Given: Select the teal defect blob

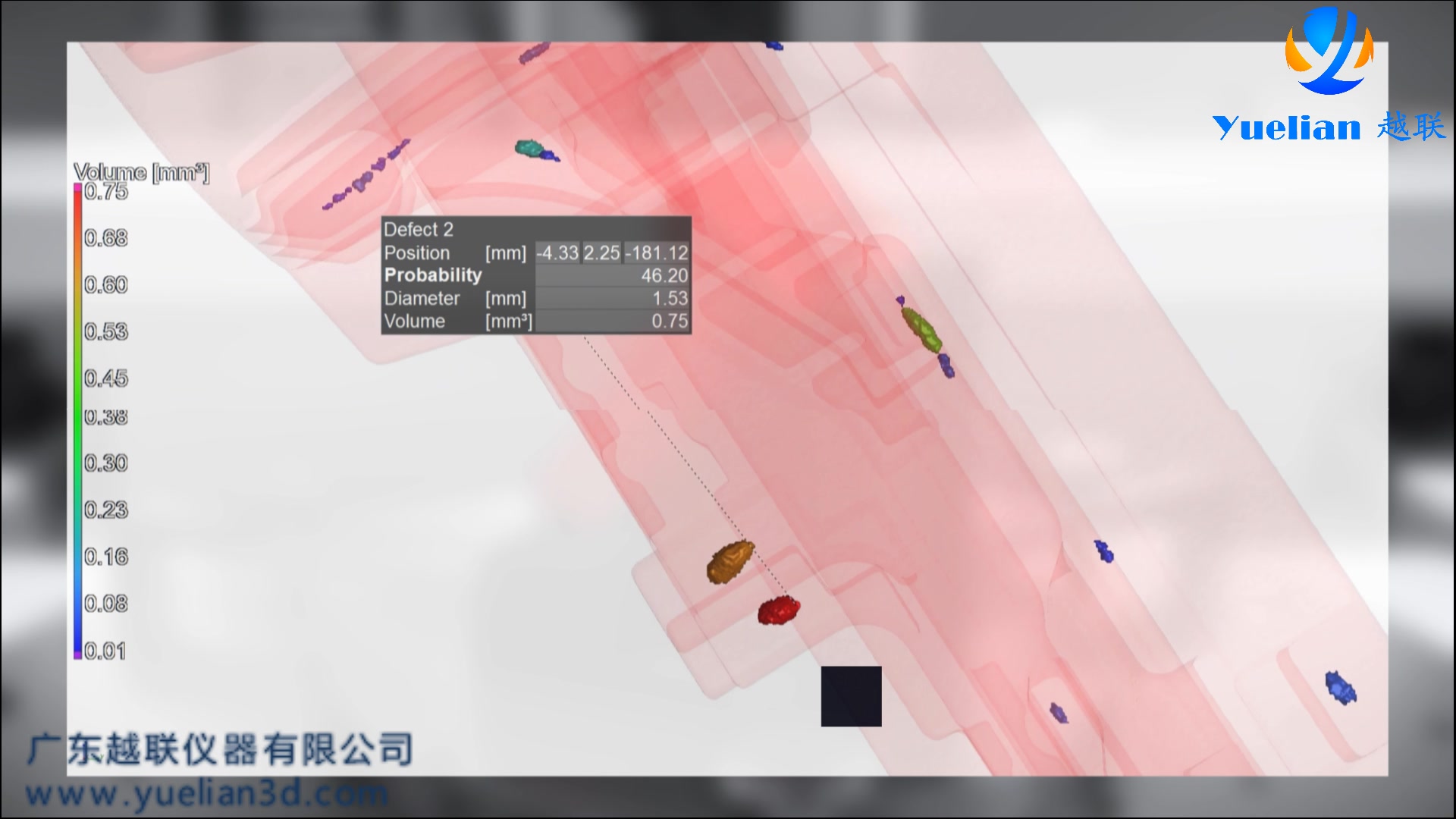Looking at the screenshot, I should click(x=529, y=147).
